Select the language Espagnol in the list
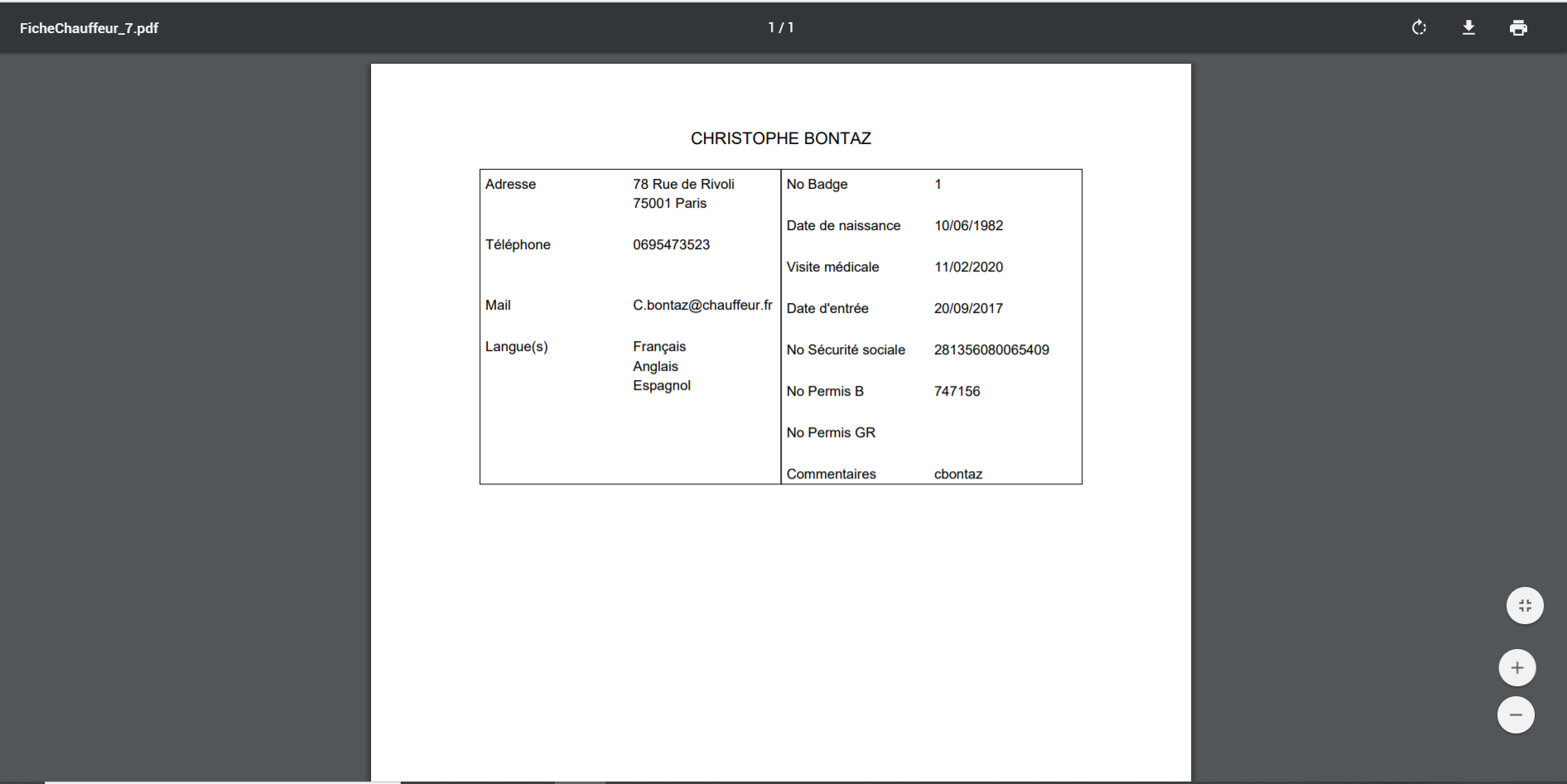This screenshot has width=1567, height=784. pyautogui.click(x=661, y=385)
